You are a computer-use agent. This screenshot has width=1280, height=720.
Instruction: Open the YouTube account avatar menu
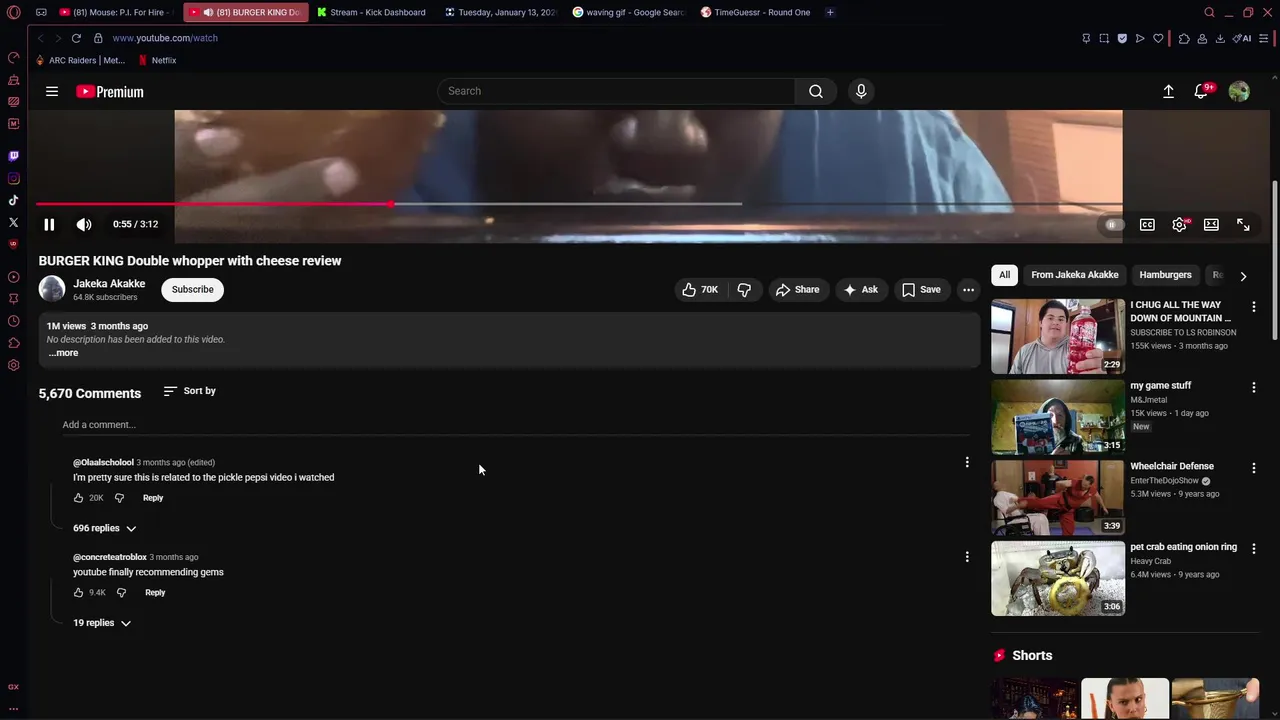[x=1239, y=91]
